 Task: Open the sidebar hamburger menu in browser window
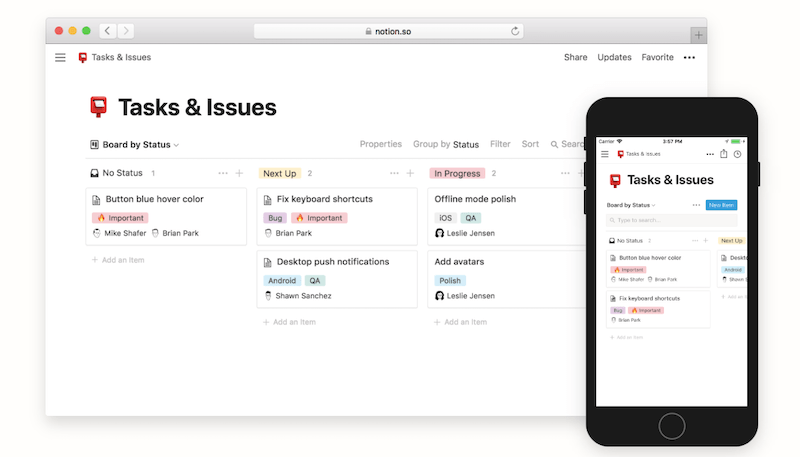(60, 58)
